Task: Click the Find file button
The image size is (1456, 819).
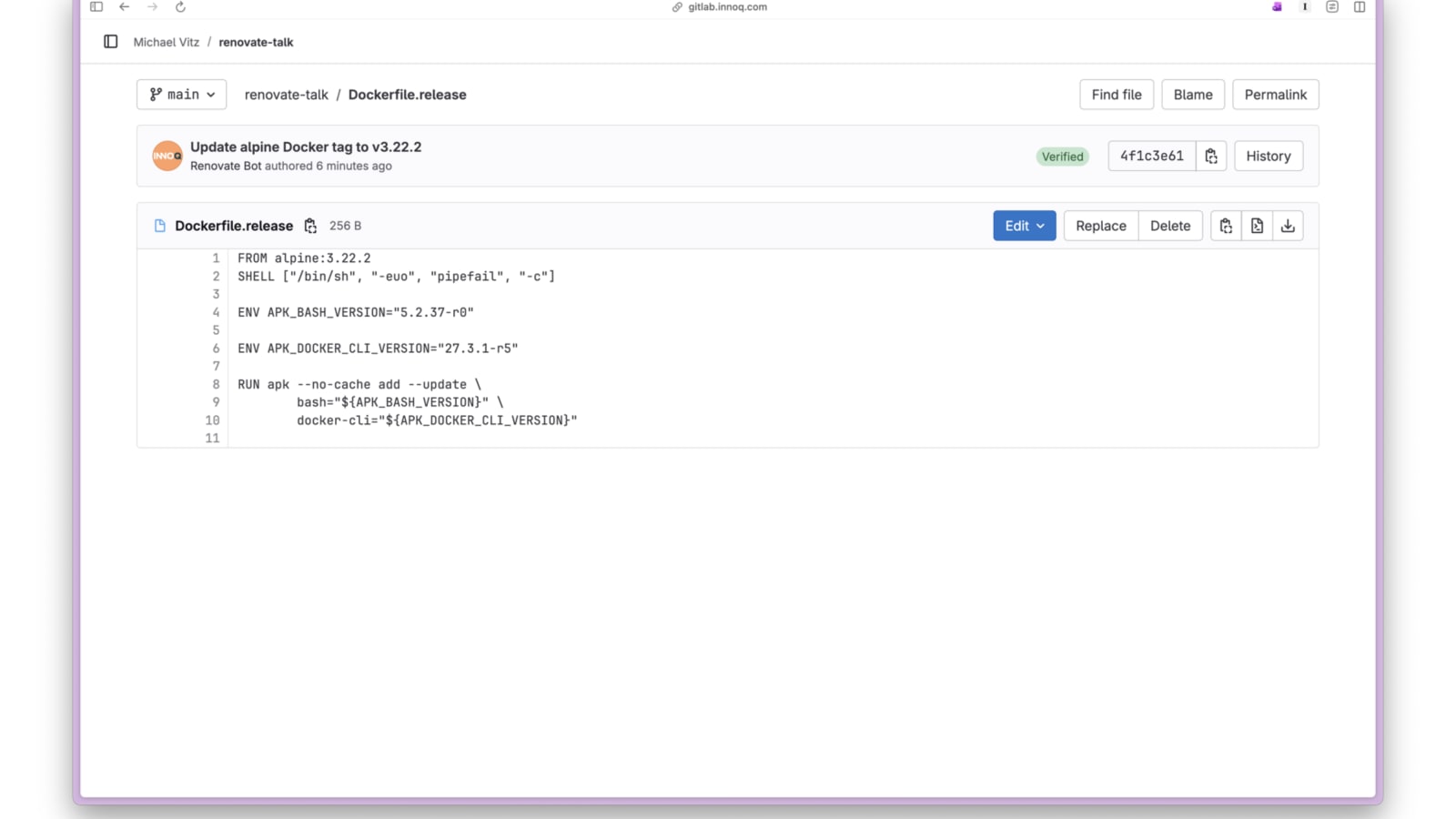Action: click(x=1117, y=95)
